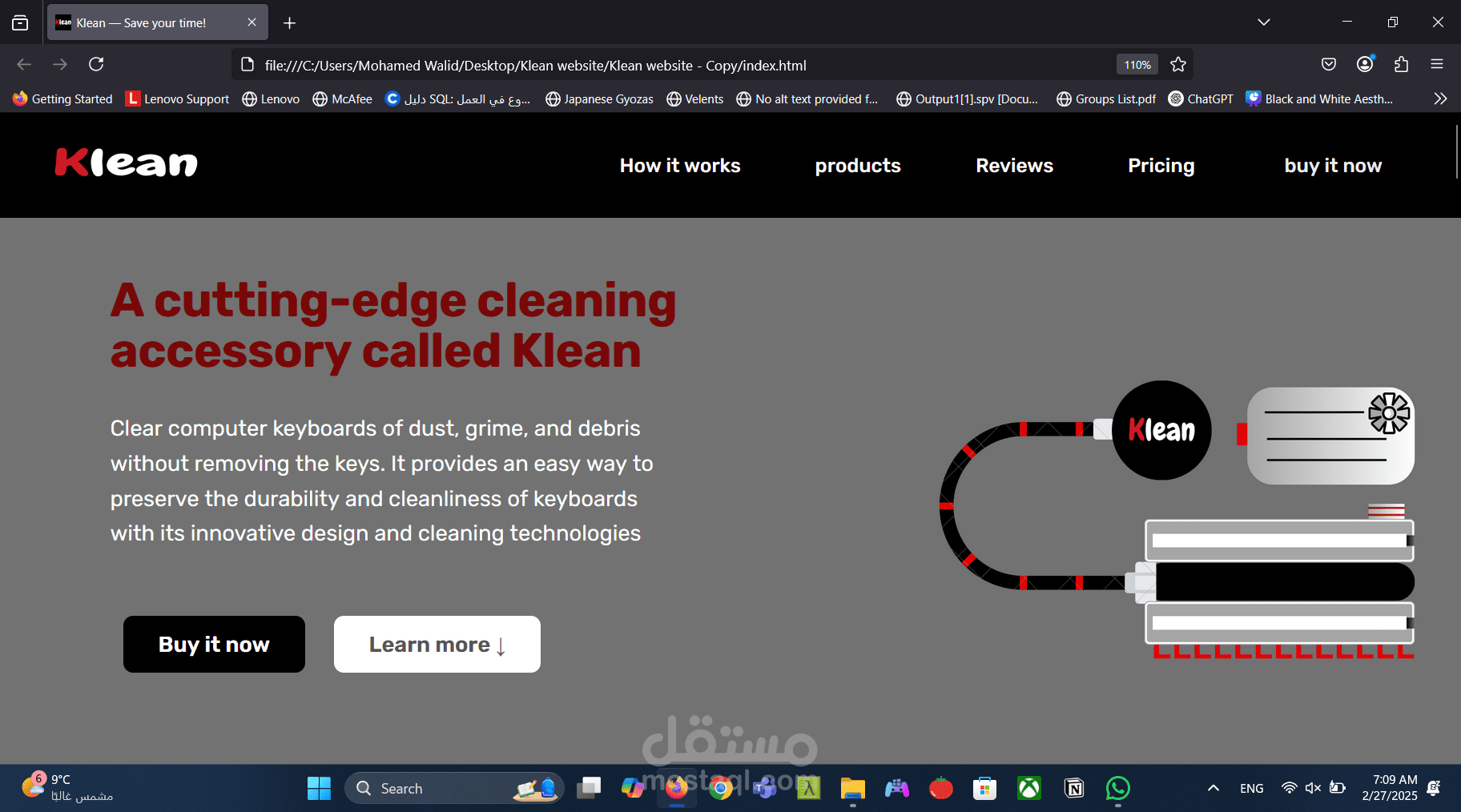Open the Firefox account icon

[x=1364, y=64]
